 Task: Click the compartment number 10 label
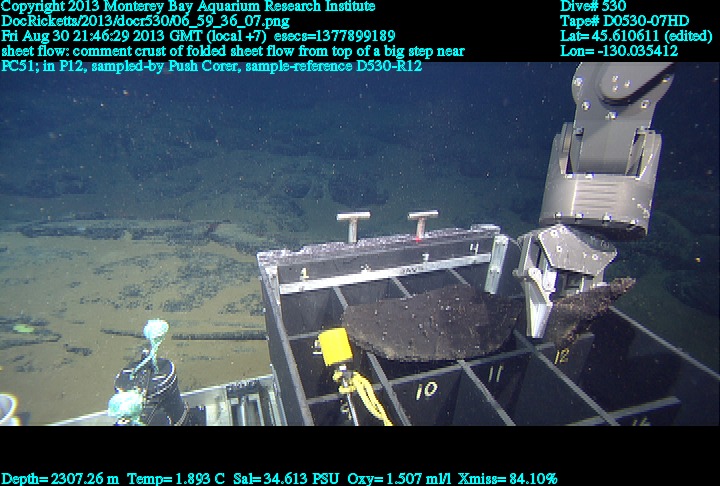click(x=425, y=390)
